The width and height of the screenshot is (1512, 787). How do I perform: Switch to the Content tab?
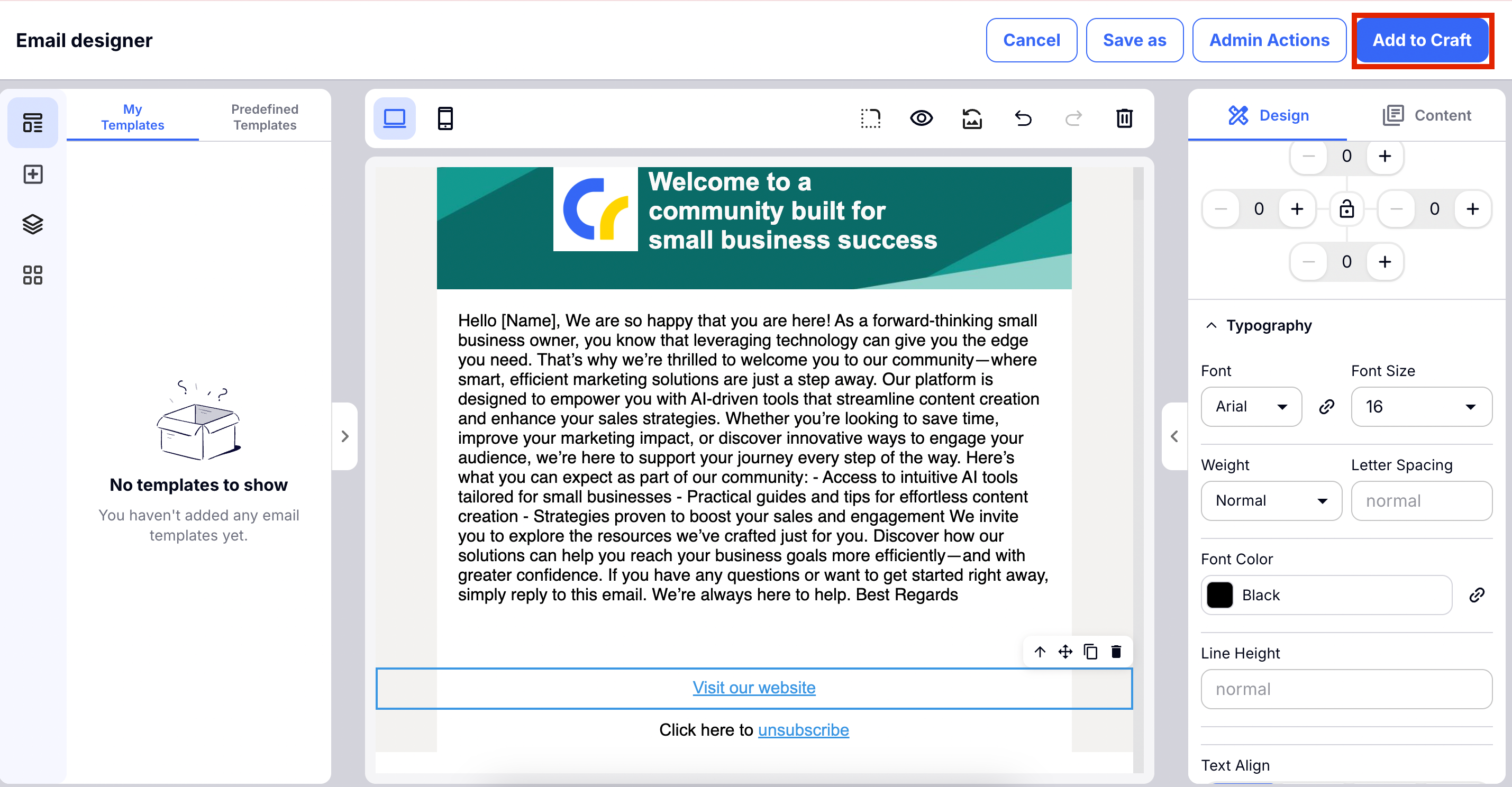pyautogui.click(x=1427, y=115)
